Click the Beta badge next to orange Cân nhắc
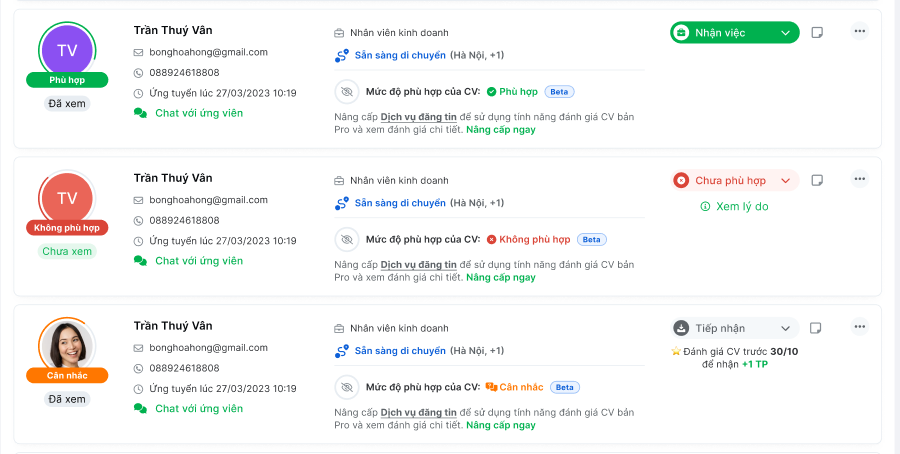This screenshot has height=454, width=900. click(565, 387)
